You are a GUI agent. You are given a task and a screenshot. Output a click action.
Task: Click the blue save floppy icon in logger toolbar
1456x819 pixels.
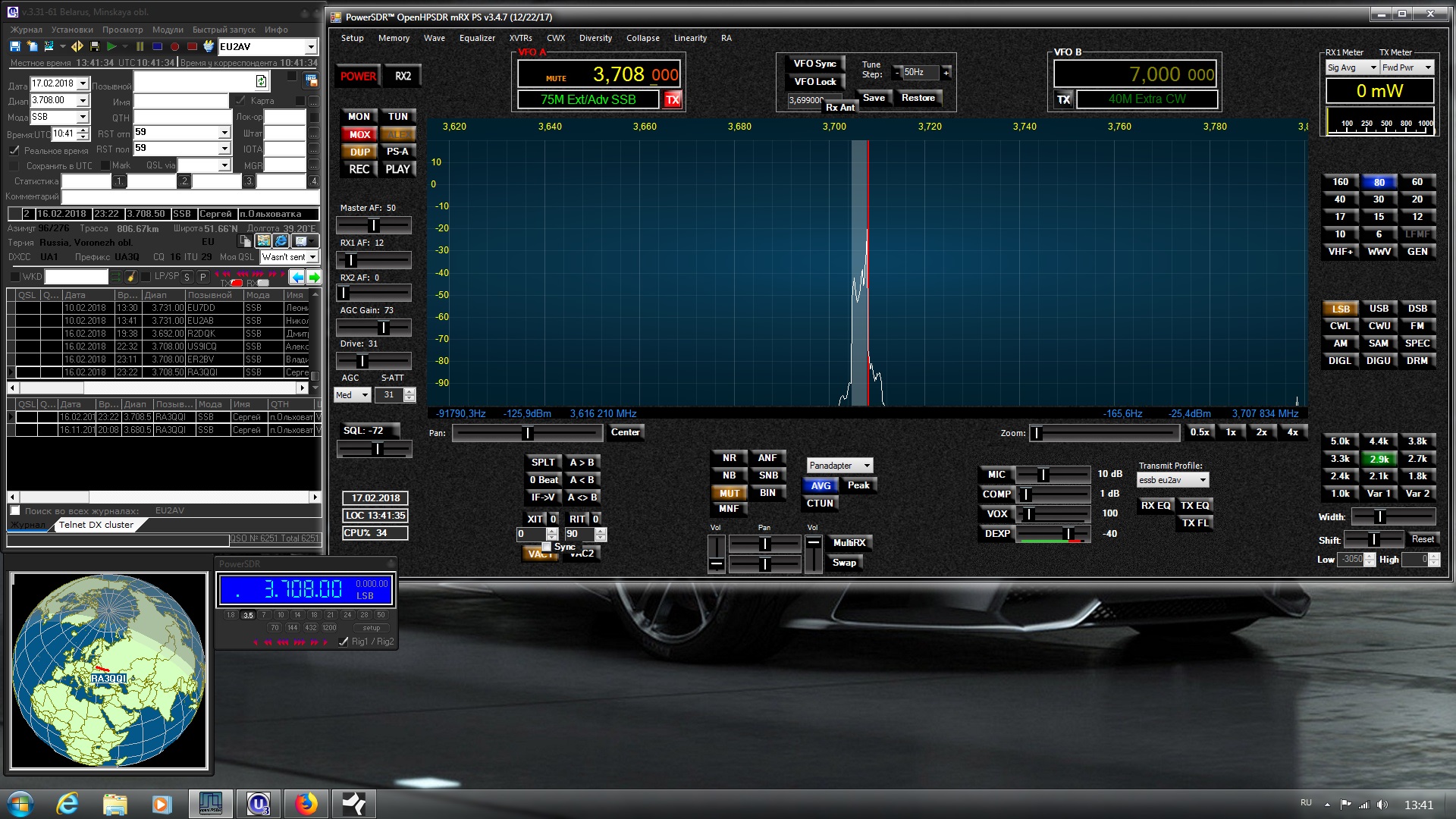pyautogui.click(x=14, y=46)
